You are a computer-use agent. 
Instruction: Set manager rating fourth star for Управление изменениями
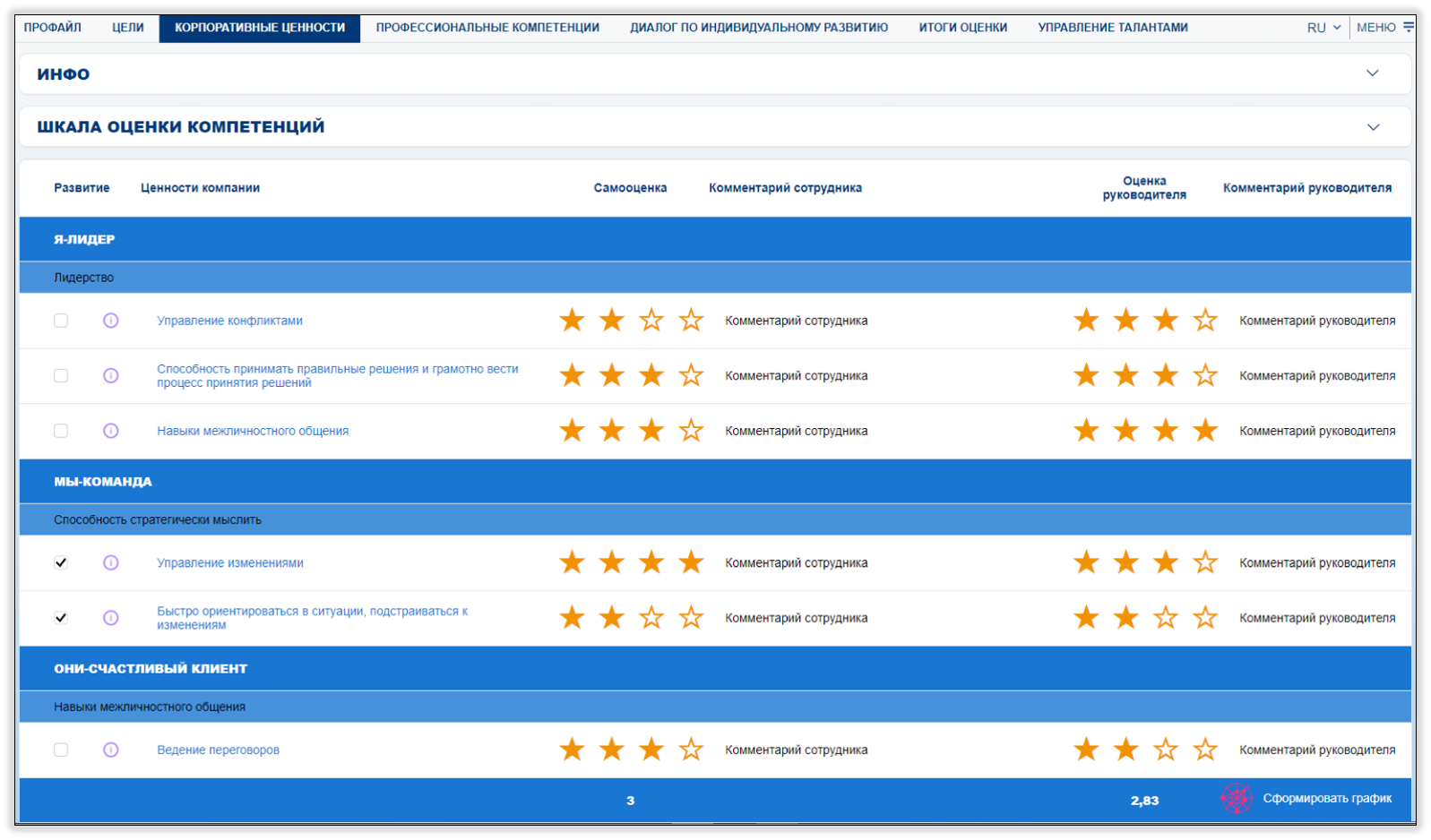1205,562
